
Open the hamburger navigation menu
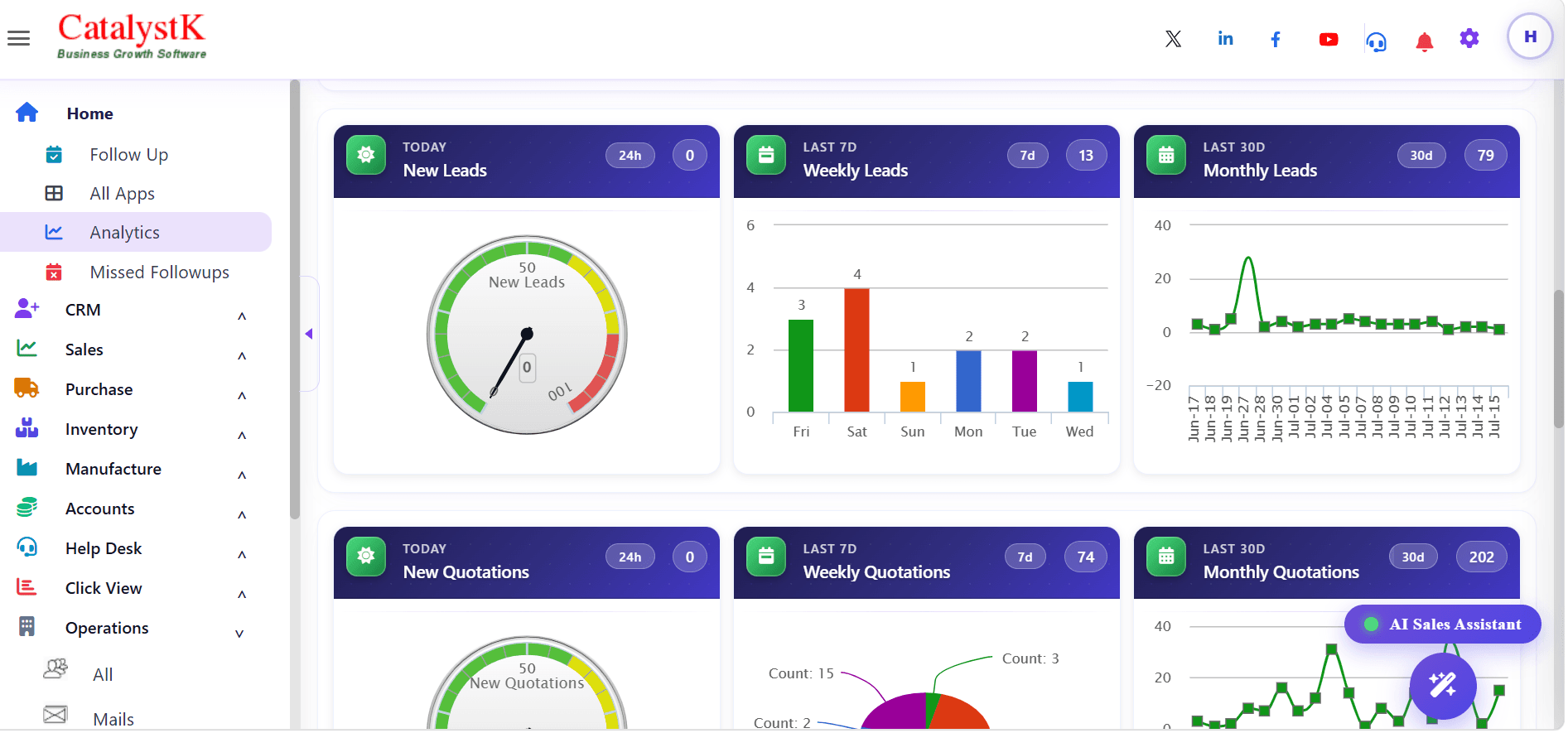18,38
